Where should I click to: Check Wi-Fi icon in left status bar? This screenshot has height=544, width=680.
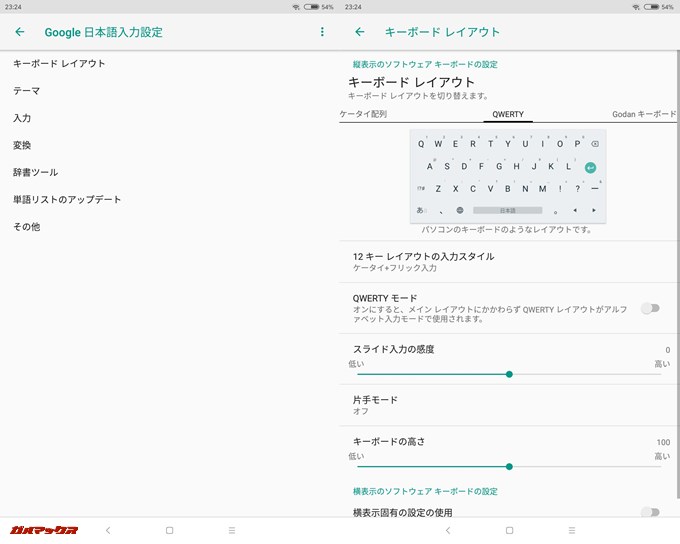pyautogui.click(x=296, y=7)
